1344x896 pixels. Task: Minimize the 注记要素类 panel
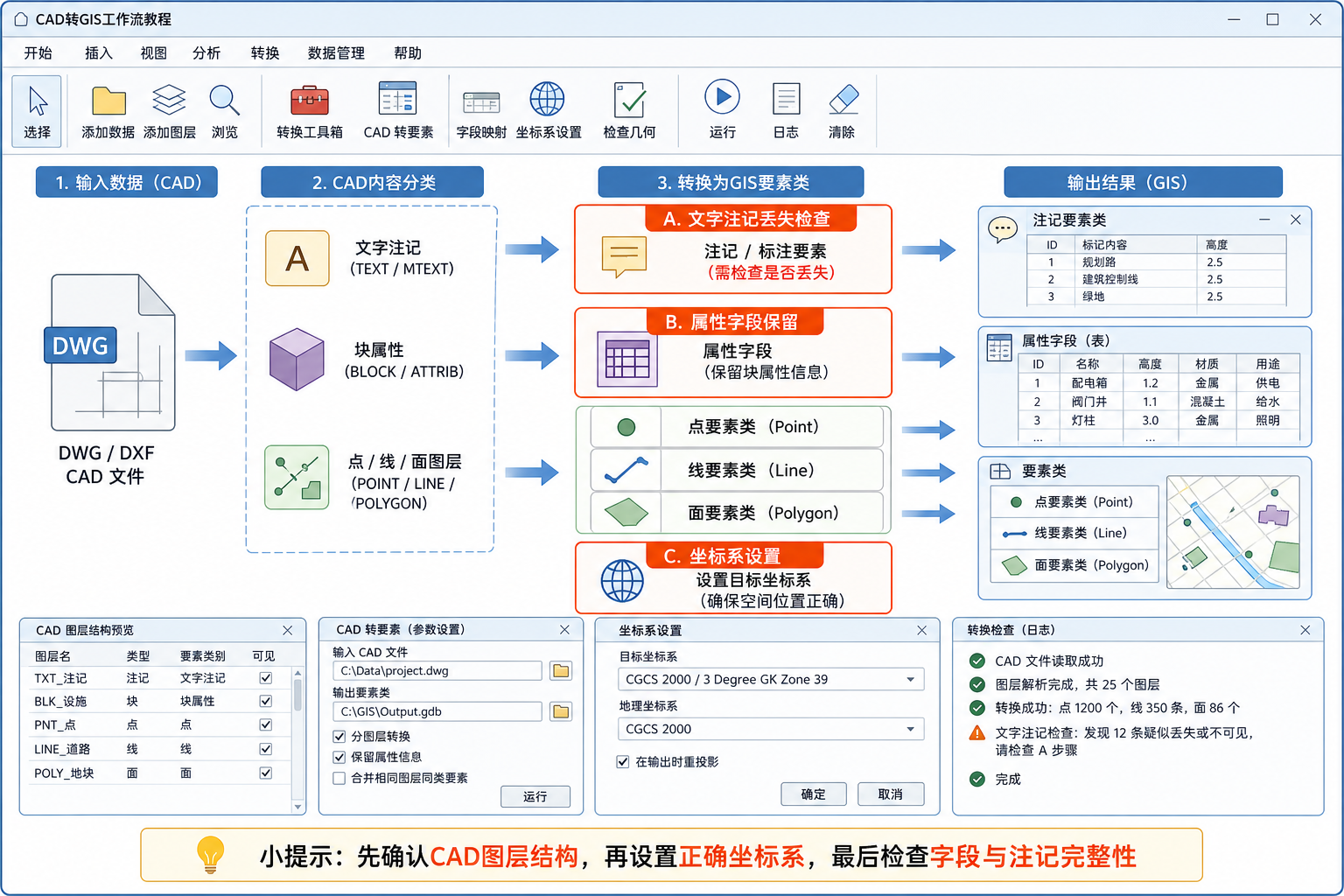point(1264,220)
